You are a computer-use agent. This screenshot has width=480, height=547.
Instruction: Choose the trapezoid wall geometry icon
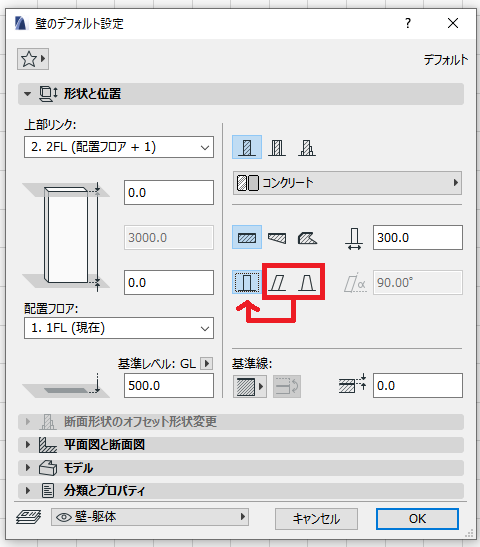tap(277, 238)
